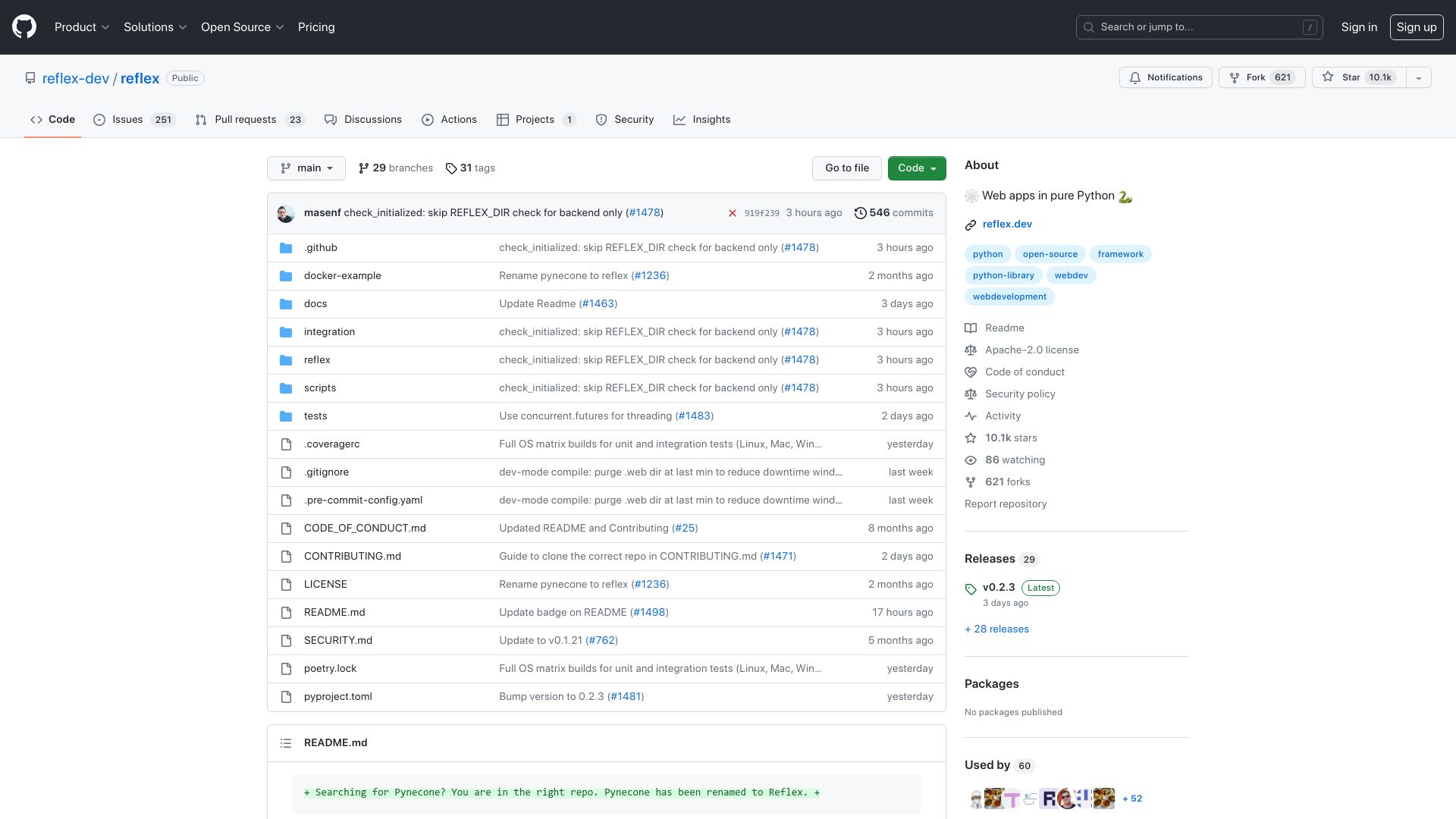Click the book icon beside Readme

(x=971, y=328)
